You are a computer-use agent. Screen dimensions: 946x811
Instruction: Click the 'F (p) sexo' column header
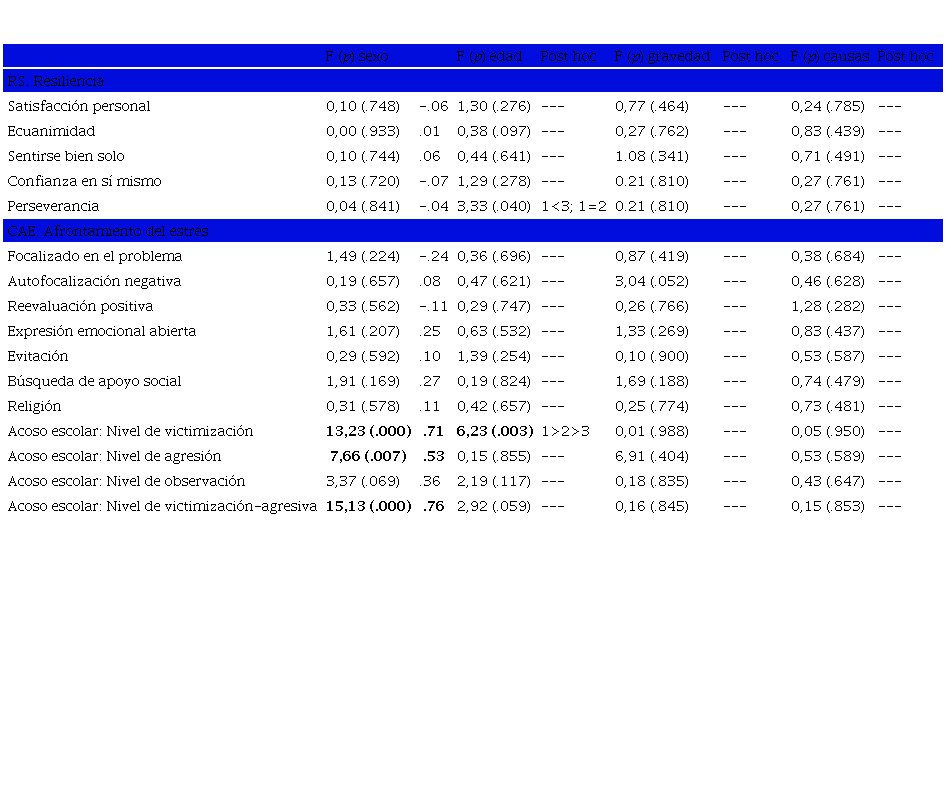(357, 57)
